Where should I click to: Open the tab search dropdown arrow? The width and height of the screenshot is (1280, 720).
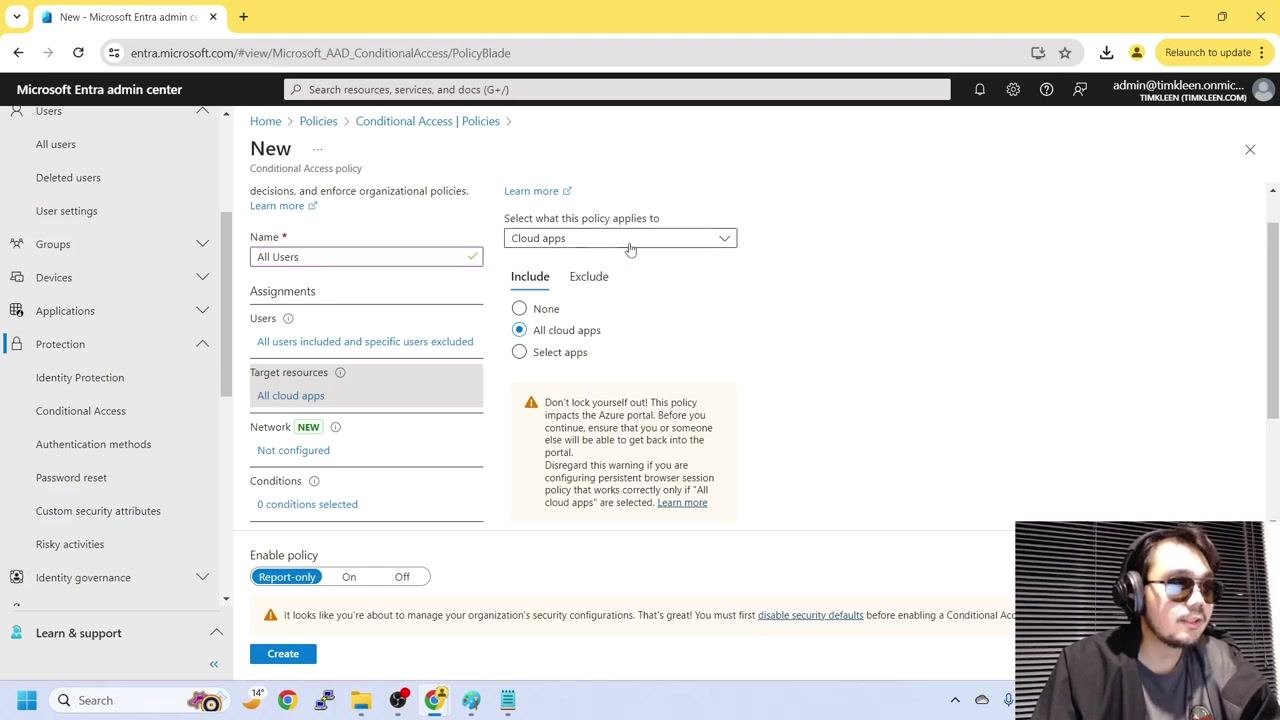click(17, 17)
